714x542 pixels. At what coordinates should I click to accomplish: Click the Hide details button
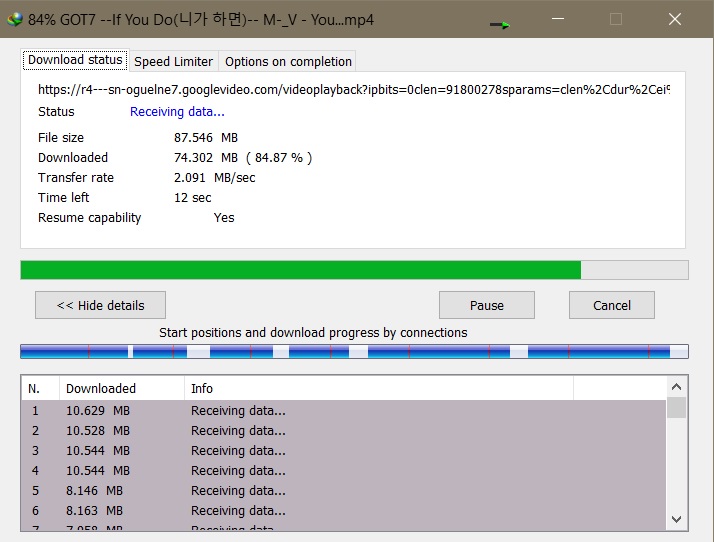100,305
